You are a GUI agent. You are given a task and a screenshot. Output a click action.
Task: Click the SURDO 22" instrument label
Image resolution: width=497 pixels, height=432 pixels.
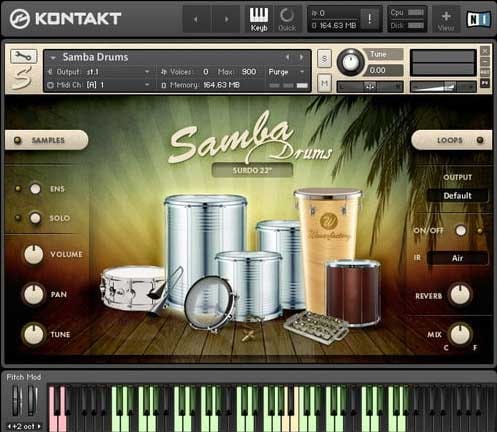[252, 171]
